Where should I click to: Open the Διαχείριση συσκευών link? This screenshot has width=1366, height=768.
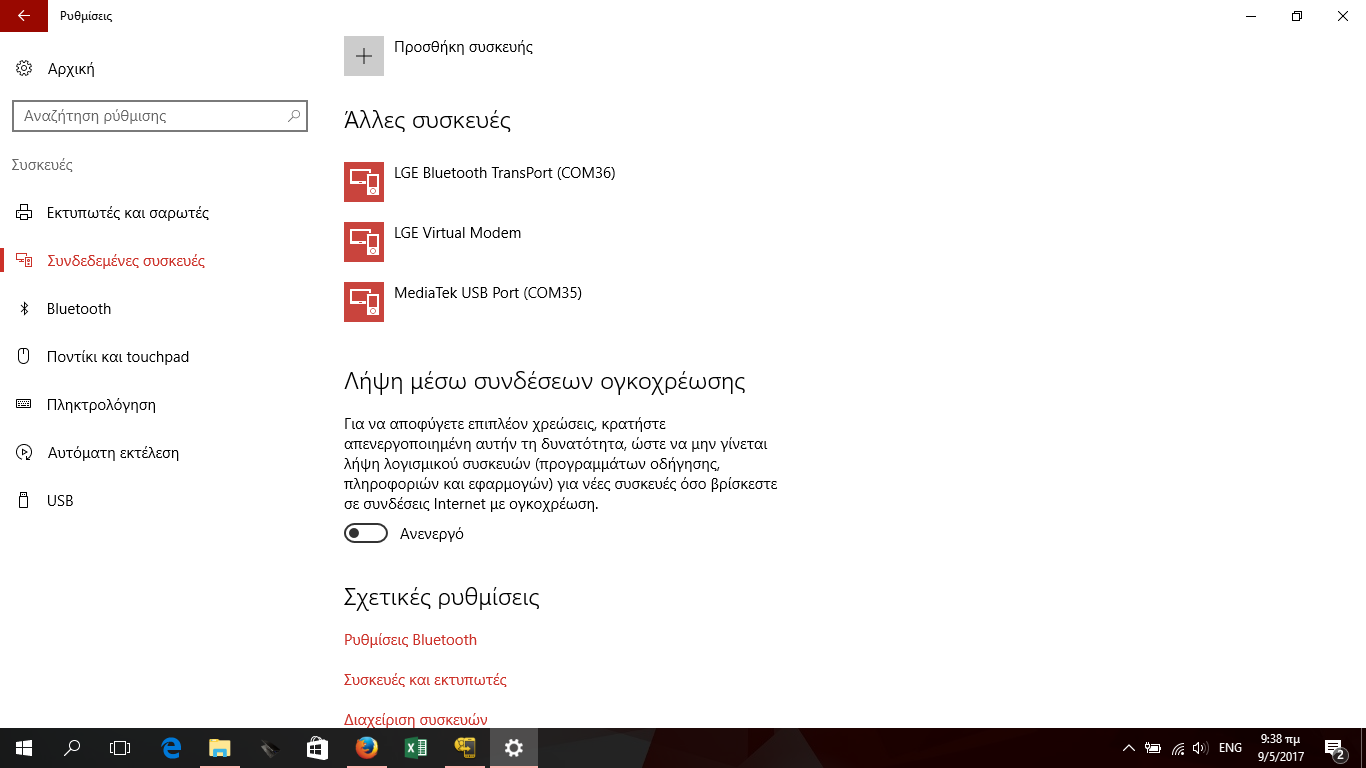pyautogui.click(x=415, y=719)
